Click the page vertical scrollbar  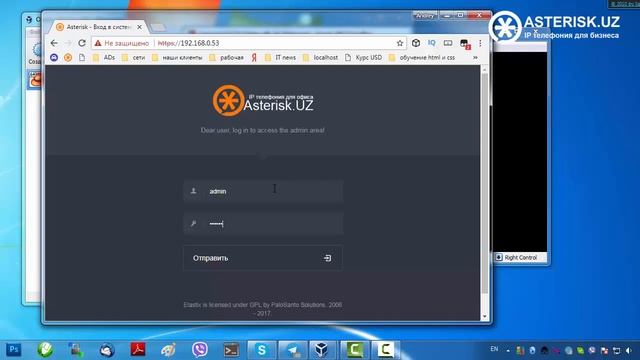[485, 184]
